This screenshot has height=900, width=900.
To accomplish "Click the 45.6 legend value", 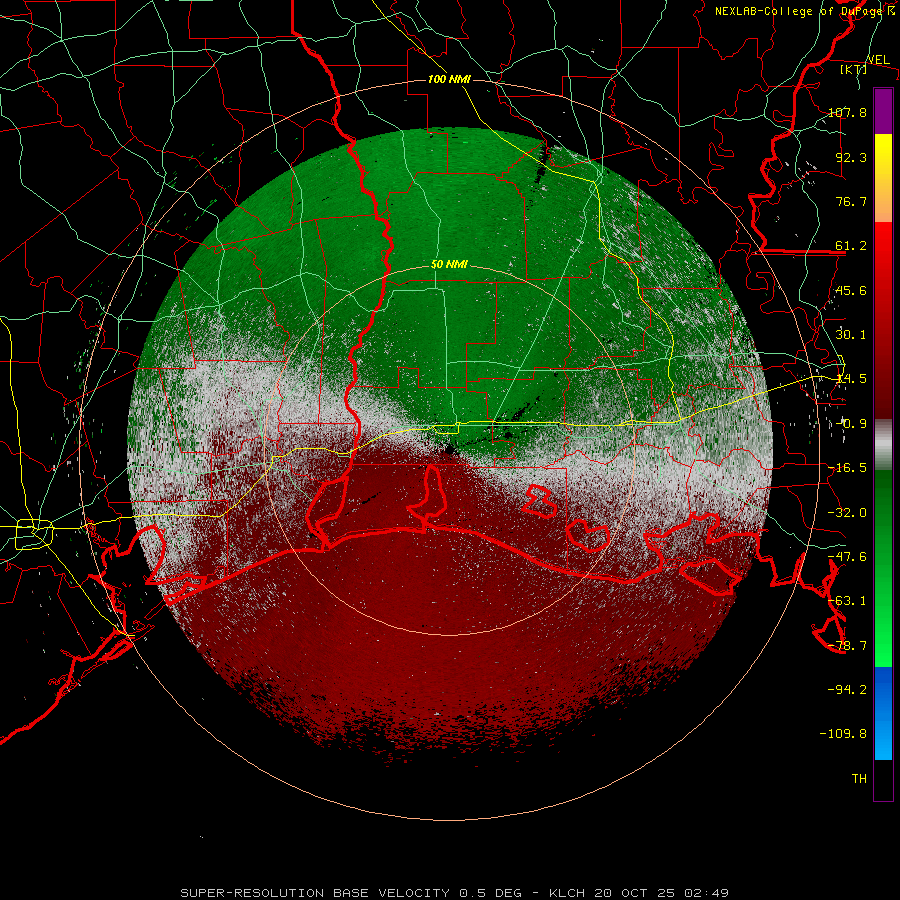I will coord(851,290).
